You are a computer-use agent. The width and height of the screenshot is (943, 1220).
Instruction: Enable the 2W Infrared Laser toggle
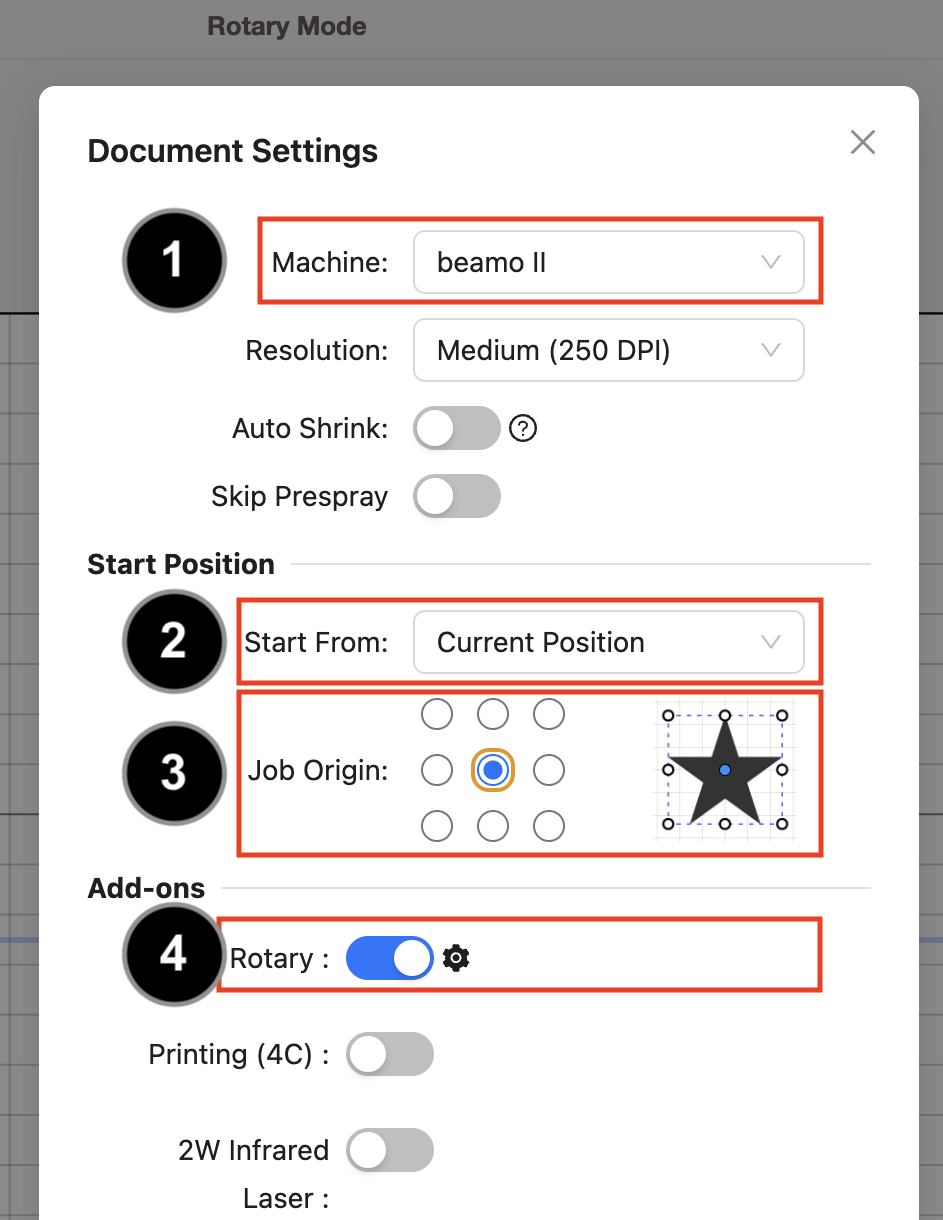point(390,1150)
